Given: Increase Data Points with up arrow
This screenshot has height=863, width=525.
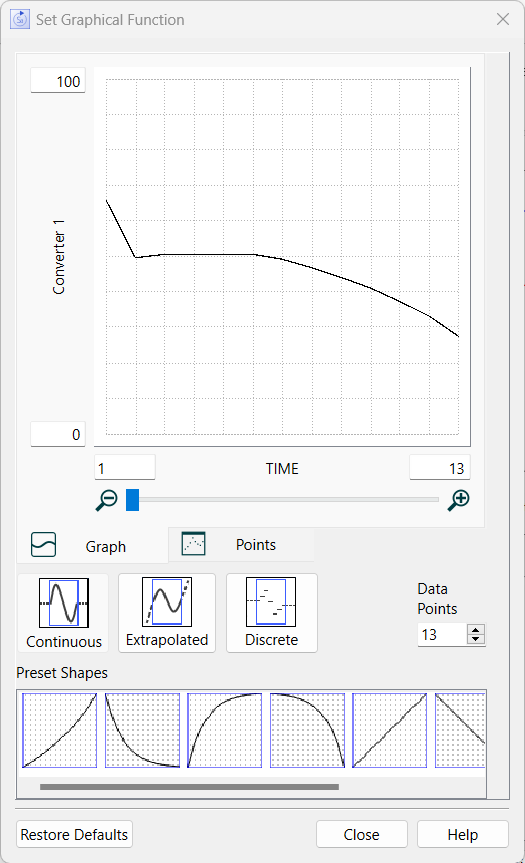Looking at the screenshot, I should [476, 630].
